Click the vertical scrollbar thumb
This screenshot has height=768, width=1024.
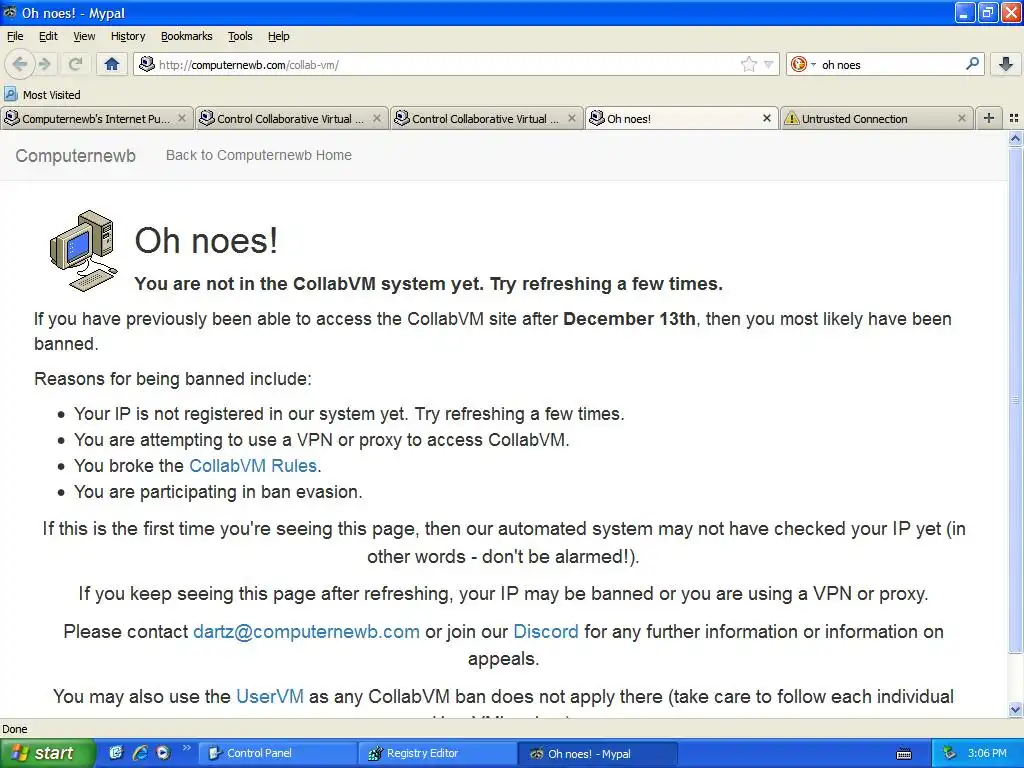1015,400
